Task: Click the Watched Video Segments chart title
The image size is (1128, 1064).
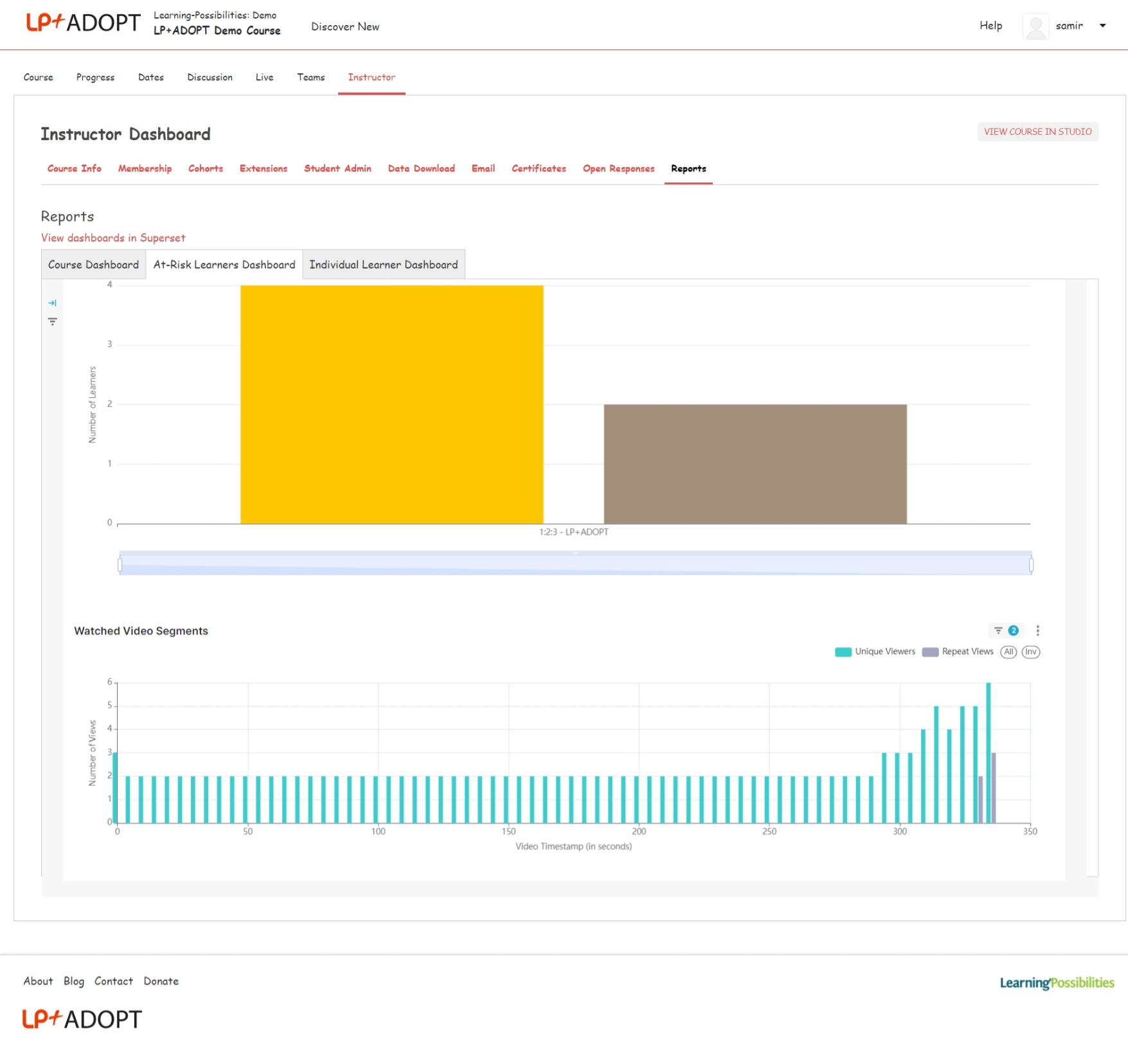Action: pyautogui.click(x=141, y=630)
